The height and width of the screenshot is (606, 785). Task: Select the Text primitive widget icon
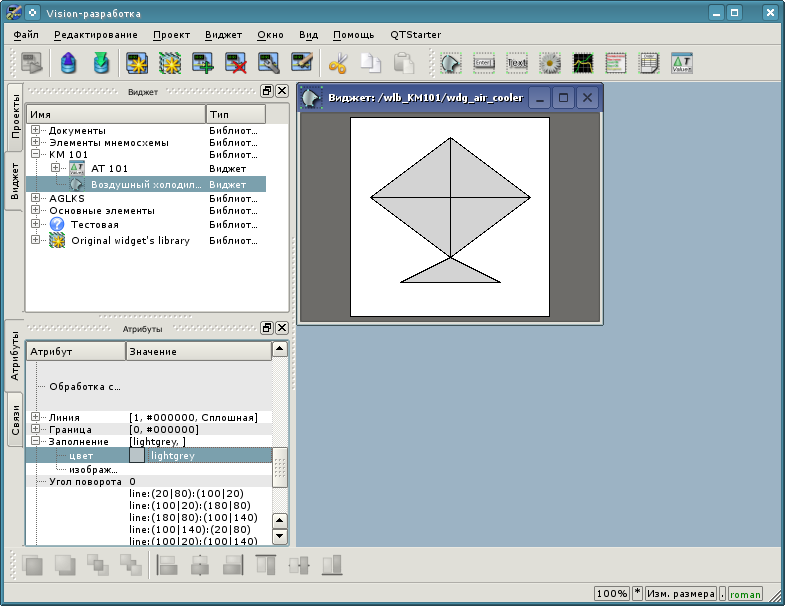click(517, 64)
